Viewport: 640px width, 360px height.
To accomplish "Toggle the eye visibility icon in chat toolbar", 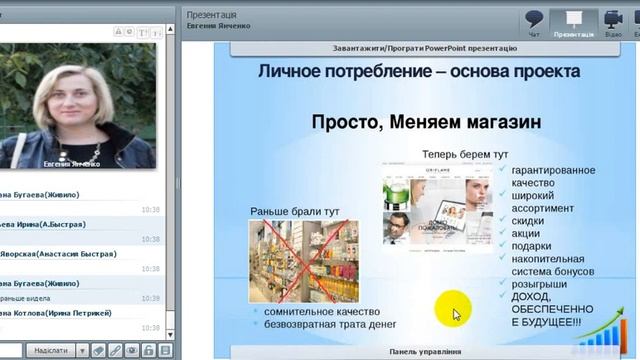I will pos(132,351).
